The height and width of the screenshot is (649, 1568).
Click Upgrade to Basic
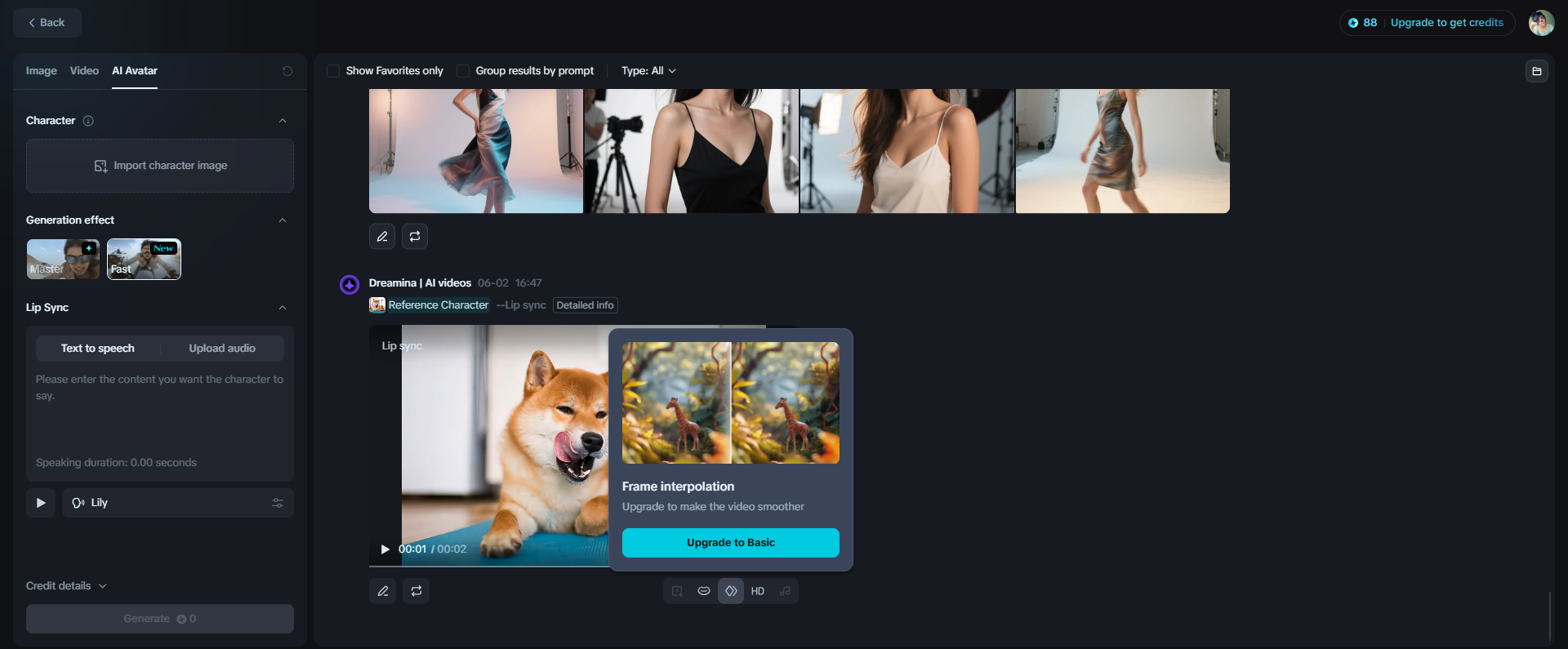pos(731,543)
